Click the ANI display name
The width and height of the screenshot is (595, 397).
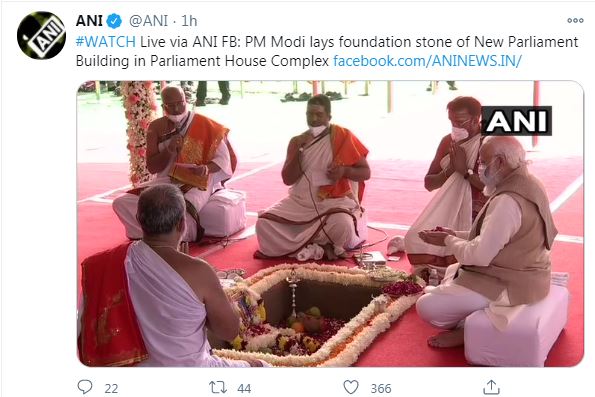pyautogui.click(x=89, y=20)
